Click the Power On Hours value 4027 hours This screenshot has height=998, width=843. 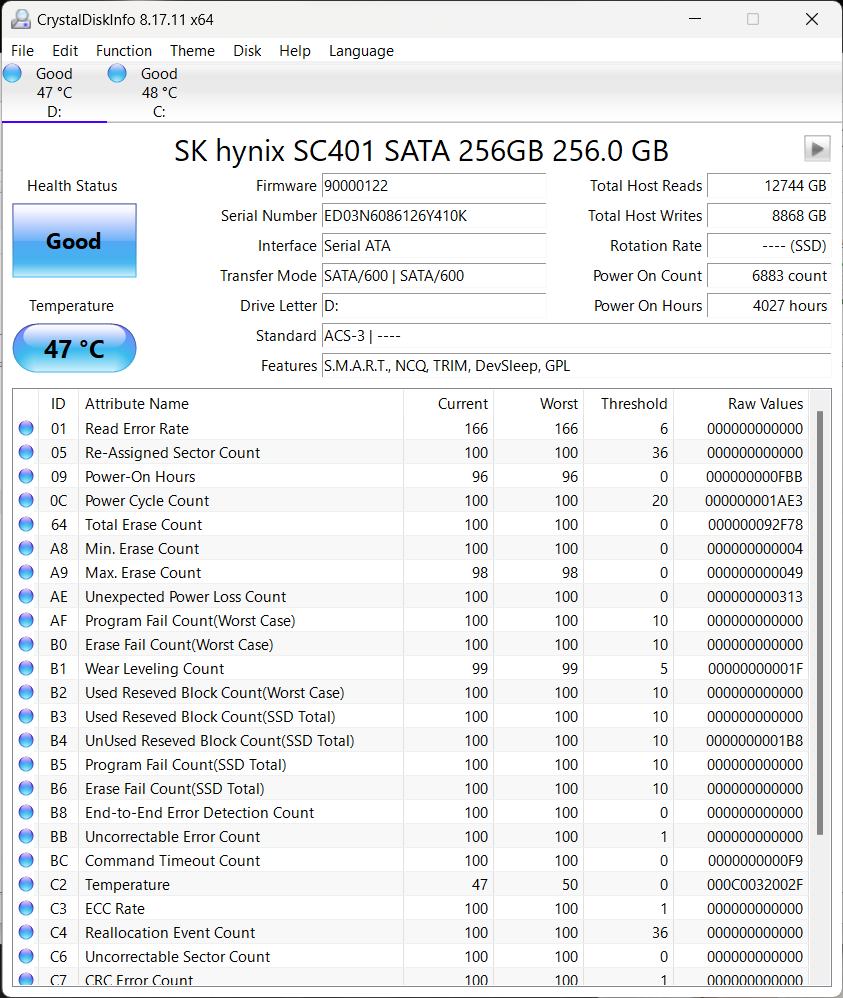(x=769, y=306)
